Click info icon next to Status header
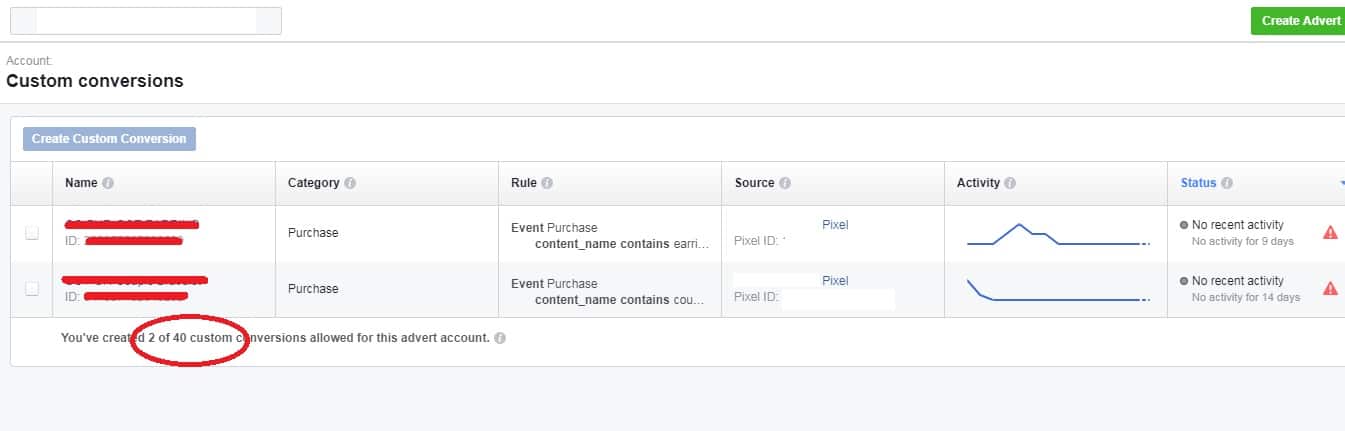1345x431 pixels. click(x=1227, y=184)
